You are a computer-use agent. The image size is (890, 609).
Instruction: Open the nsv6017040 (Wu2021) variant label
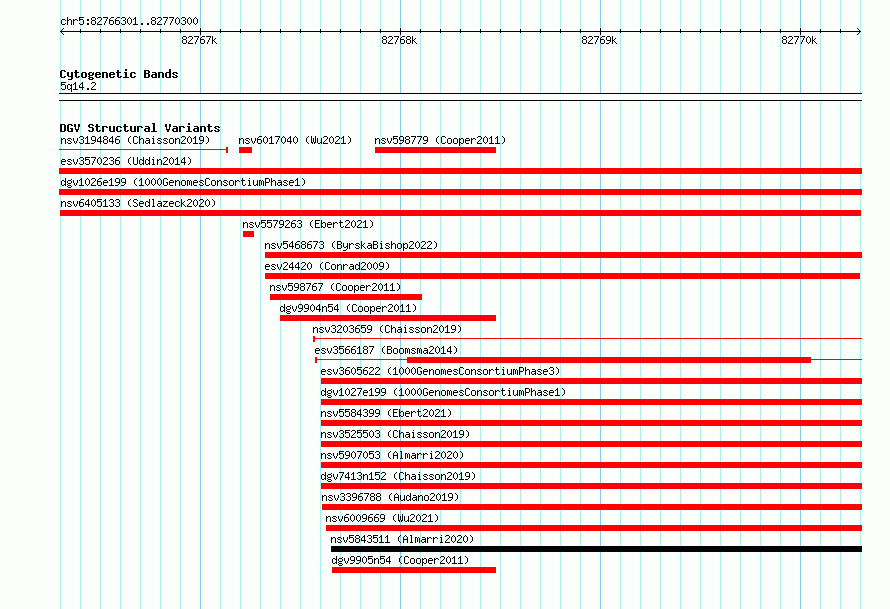click(295, 140)
